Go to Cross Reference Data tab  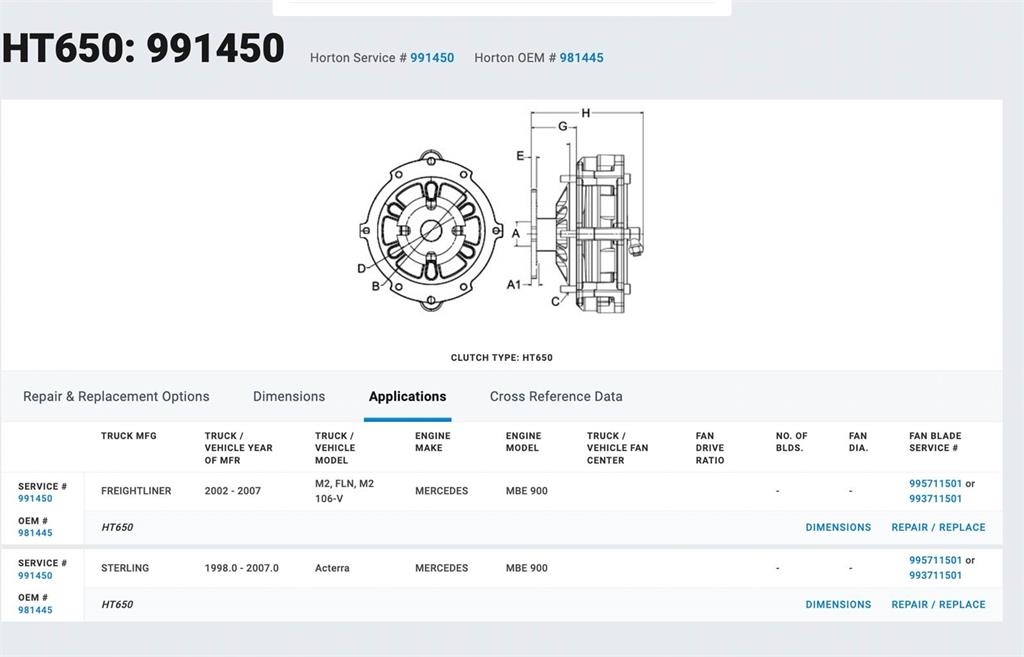point(556,397)
